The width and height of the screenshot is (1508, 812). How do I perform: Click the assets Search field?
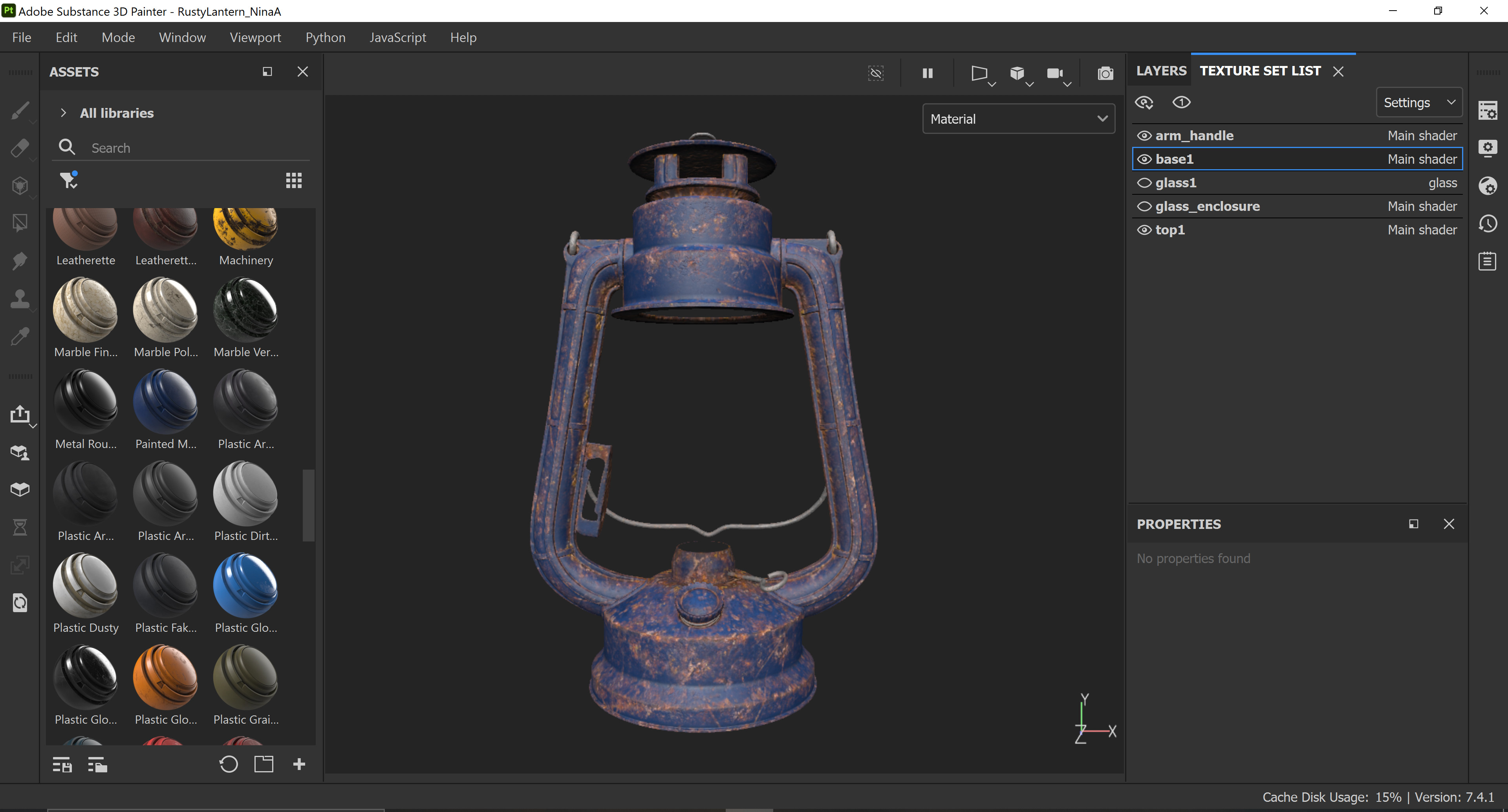coord(181,148)
